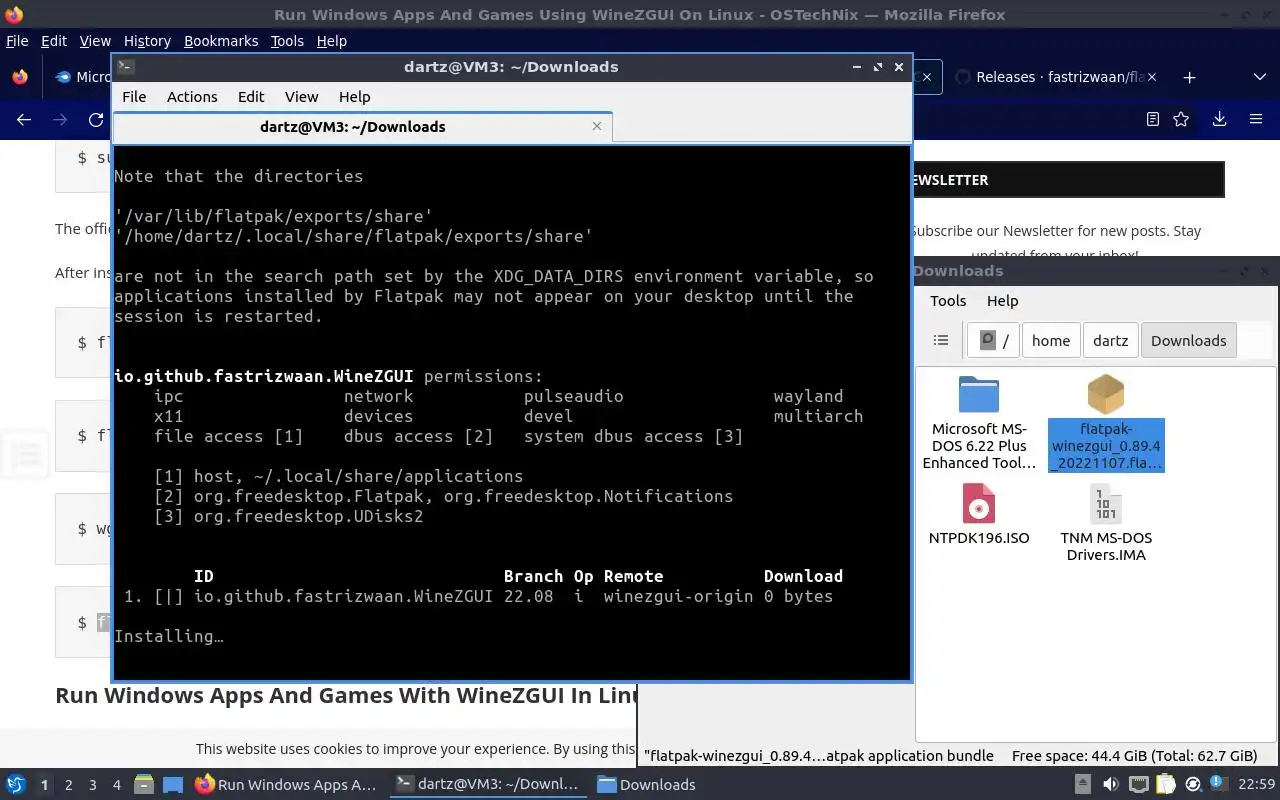Screen dimensions: 1280x800
Task: Open the file manager launcher in taskbar
Action: [143, 784]
